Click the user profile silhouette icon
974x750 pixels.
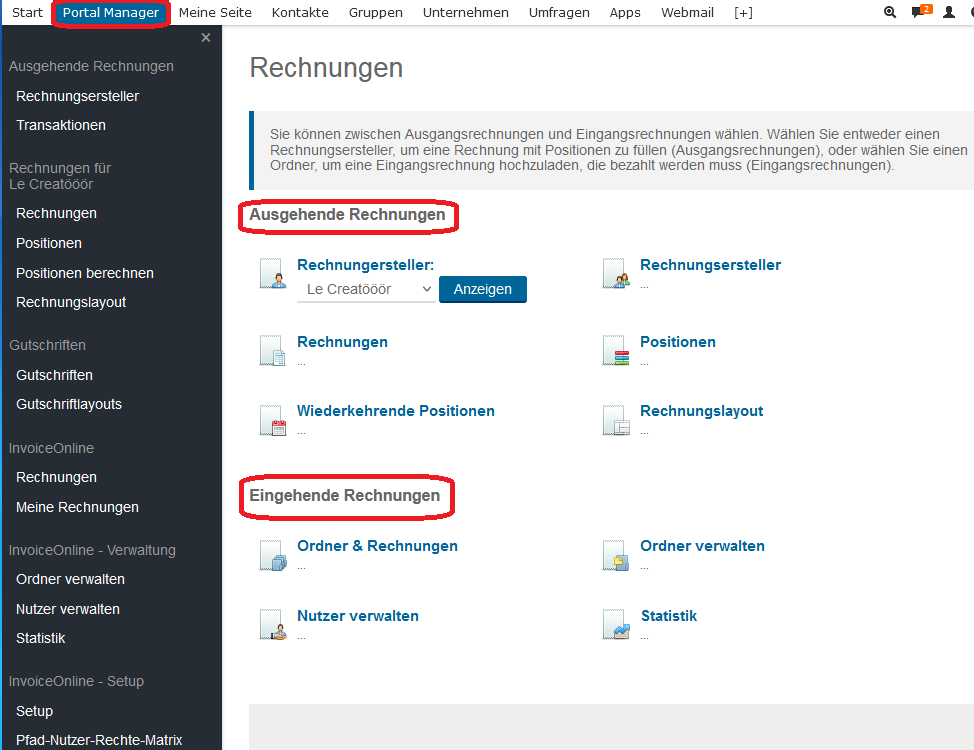coord(946,13)
